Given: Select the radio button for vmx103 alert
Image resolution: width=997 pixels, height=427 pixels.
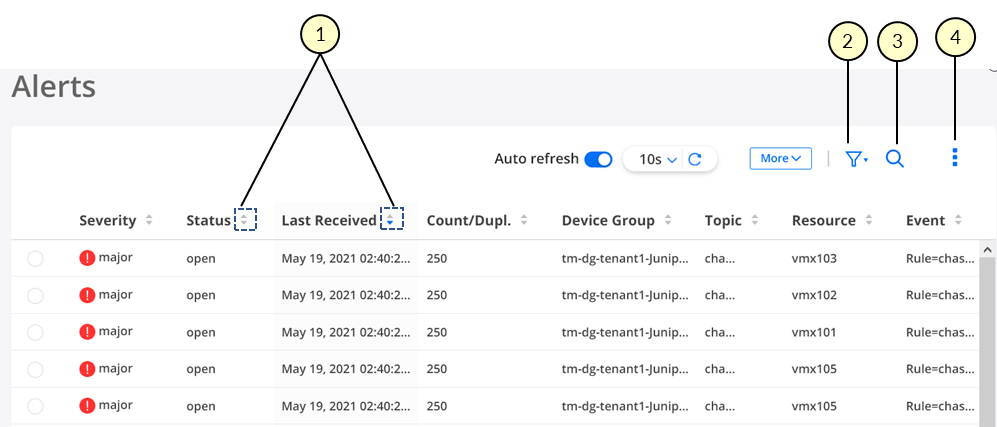Looking at the screenshot, I should pyautogui.click(x=35, y=259).
